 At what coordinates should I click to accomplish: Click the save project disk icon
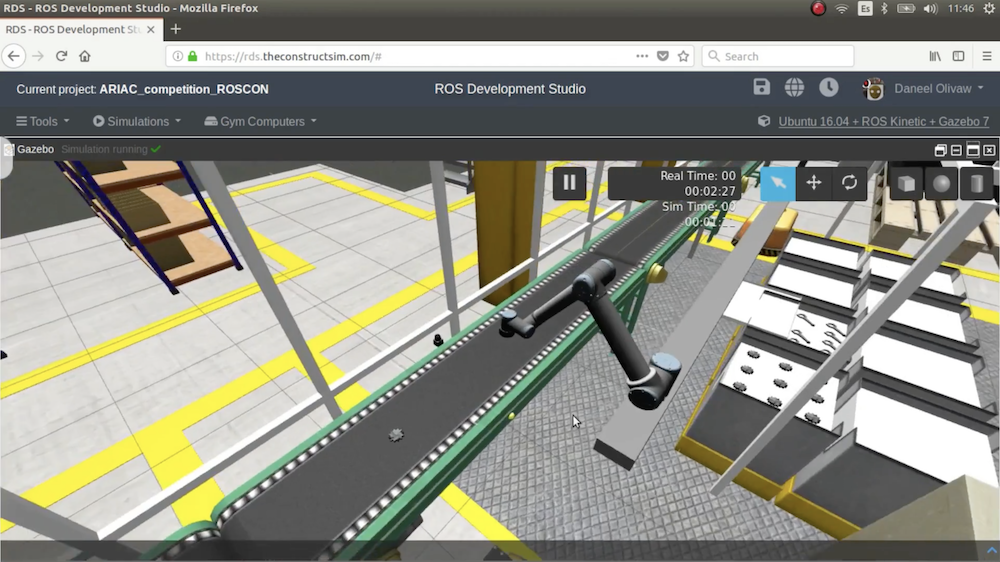pos(761,87)
